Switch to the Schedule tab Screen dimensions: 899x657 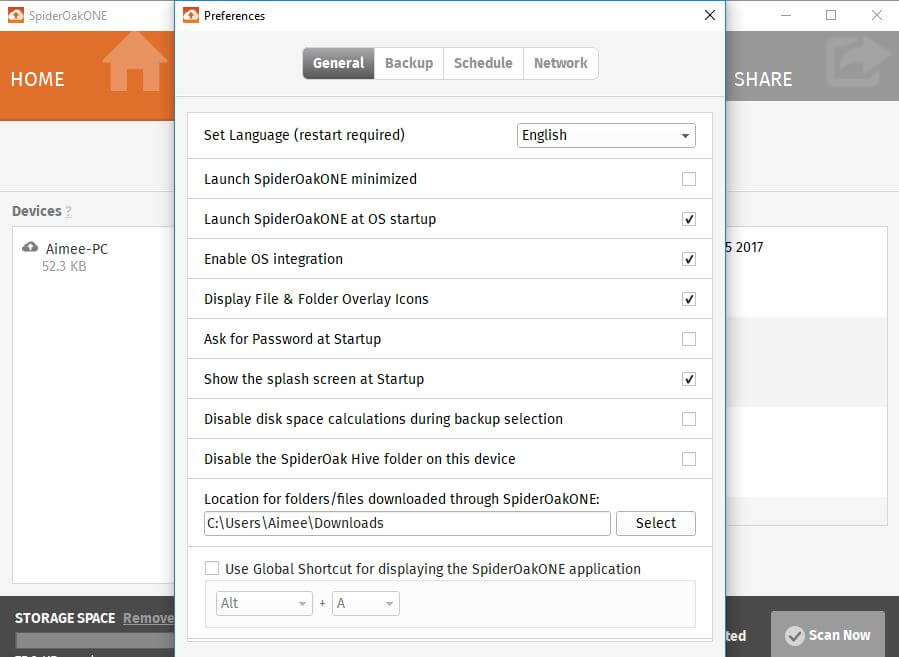(483, 63)
